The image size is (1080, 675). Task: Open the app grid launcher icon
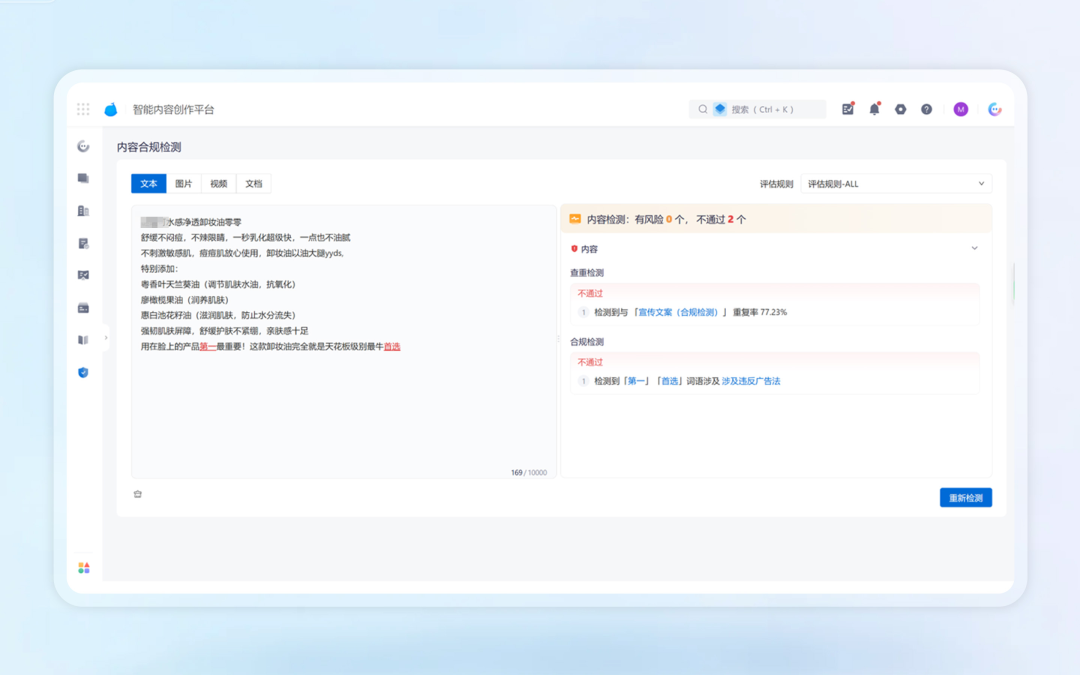pos(83,109)
